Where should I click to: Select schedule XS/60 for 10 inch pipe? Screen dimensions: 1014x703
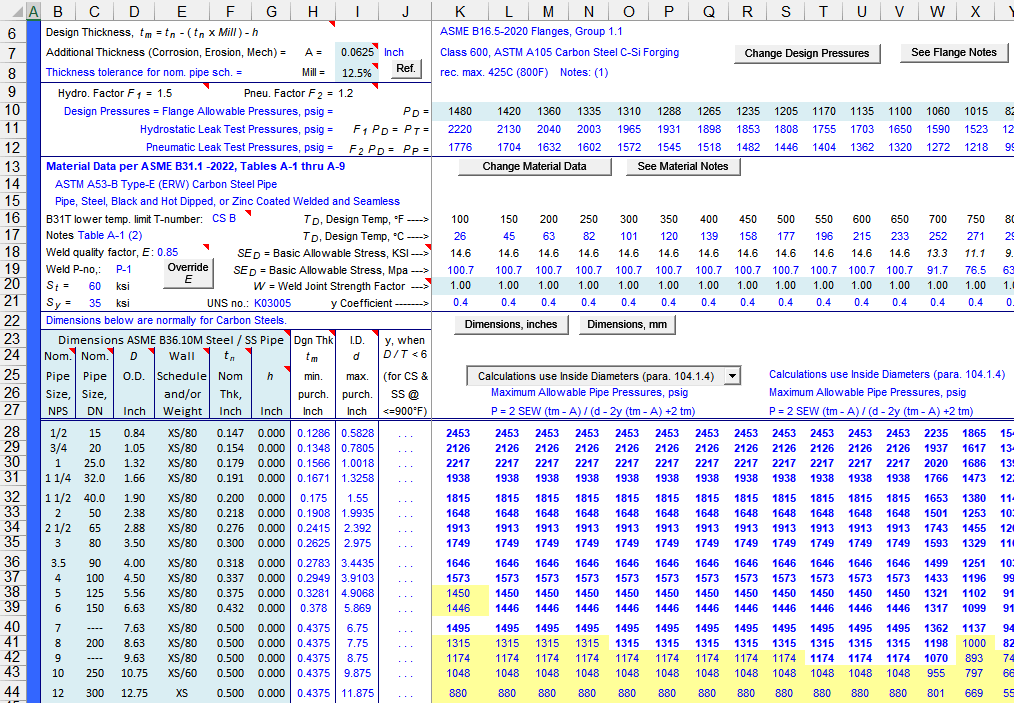(182, 673)
